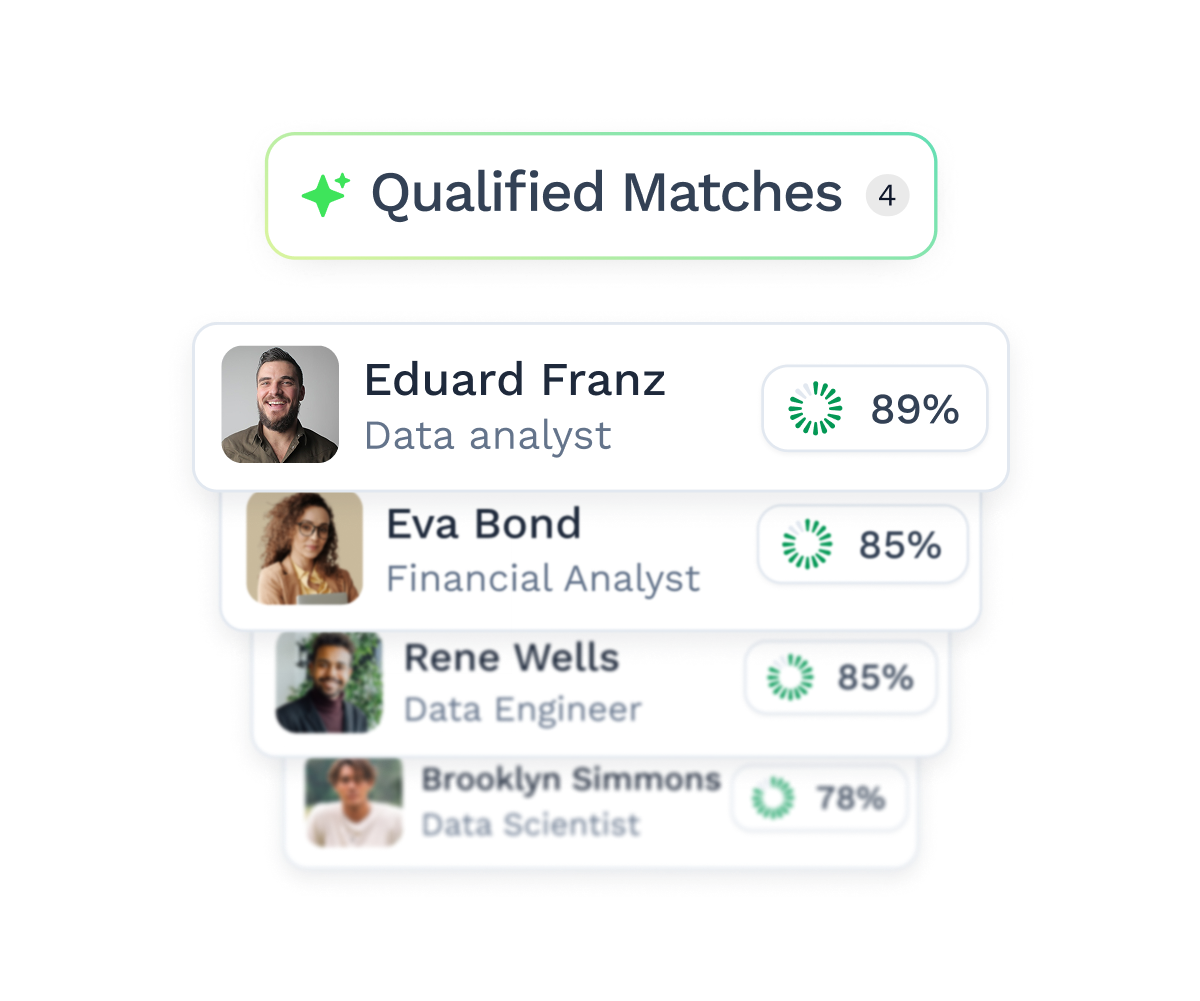
Task: Open Eva Bond's profile photo
Action: pyautogui.click(x=304, y=547)
